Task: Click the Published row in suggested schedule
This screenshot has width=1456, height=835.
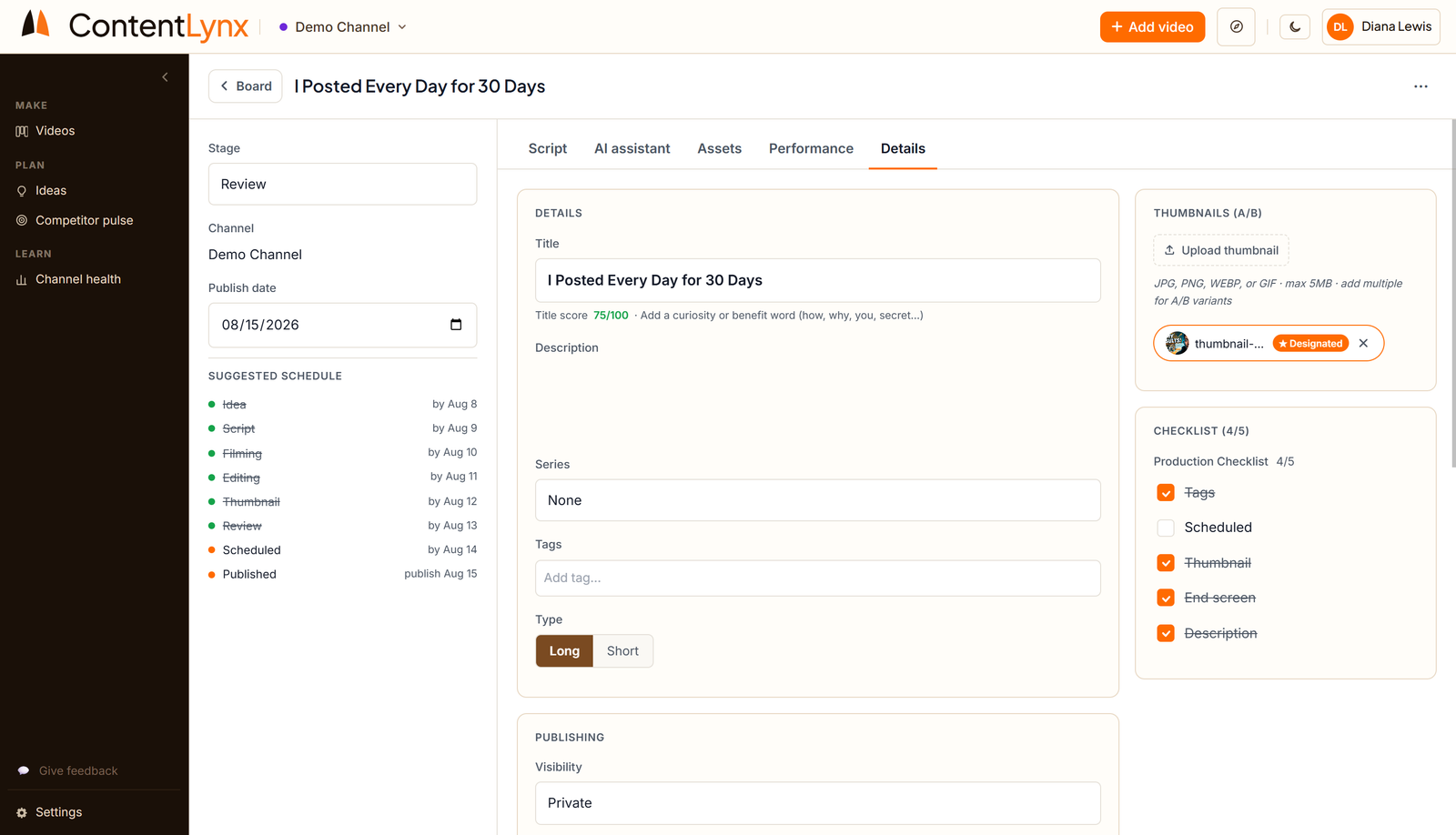Action: [x=342, y=575]
